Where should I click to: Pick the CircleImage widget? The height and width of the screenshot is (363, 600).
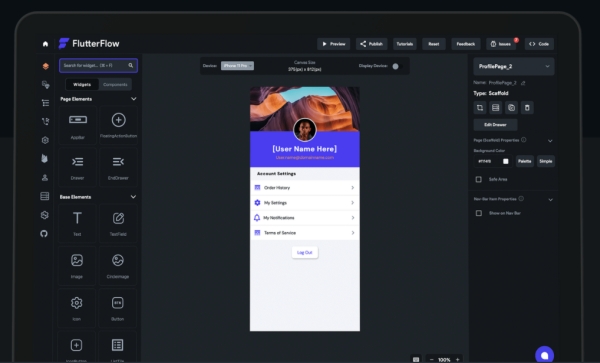(118, 266)
